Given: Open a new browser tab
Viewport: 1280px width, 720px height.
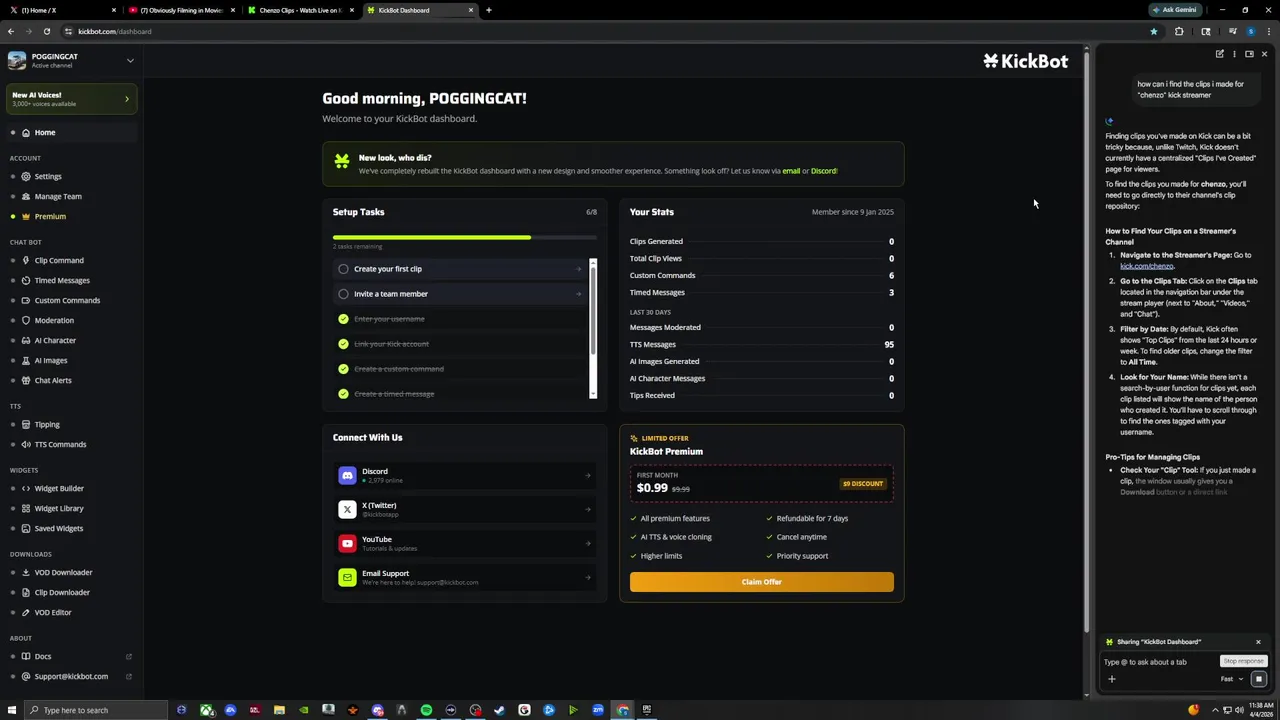Looking at the screenshot, I should pyautogui.click(x=489, y=10).
